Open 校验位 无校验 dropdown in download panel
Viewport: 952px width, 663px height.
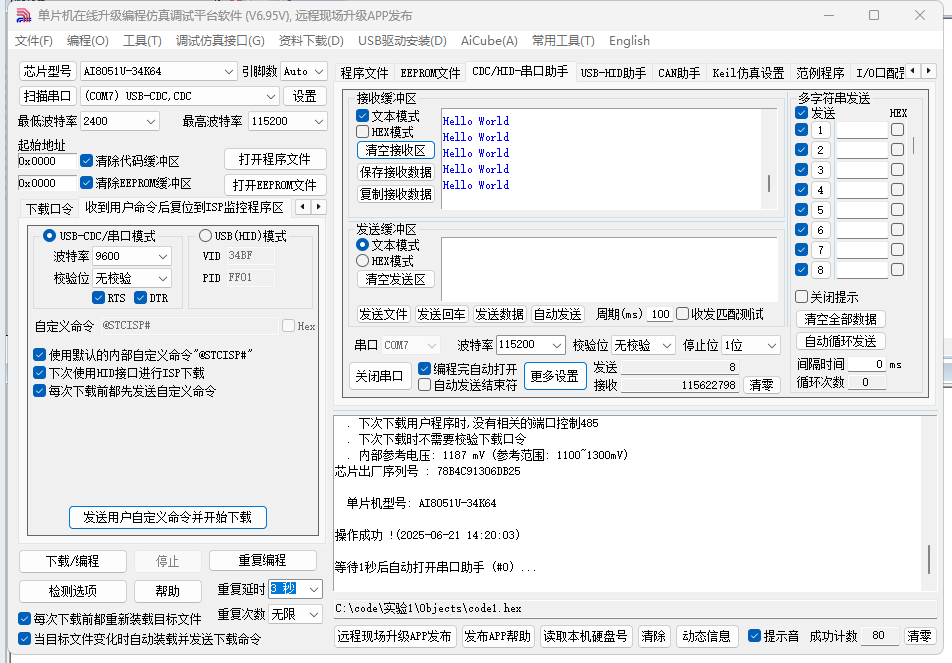coord(163,278)
